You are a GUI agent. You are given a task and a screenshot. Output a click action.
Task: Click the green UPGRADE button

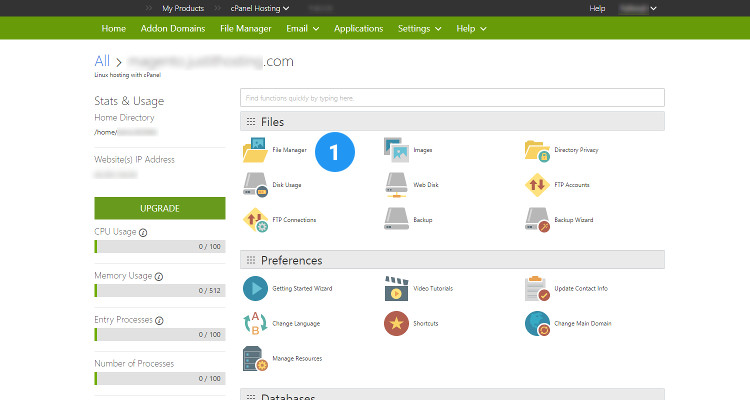pos(160,208)
